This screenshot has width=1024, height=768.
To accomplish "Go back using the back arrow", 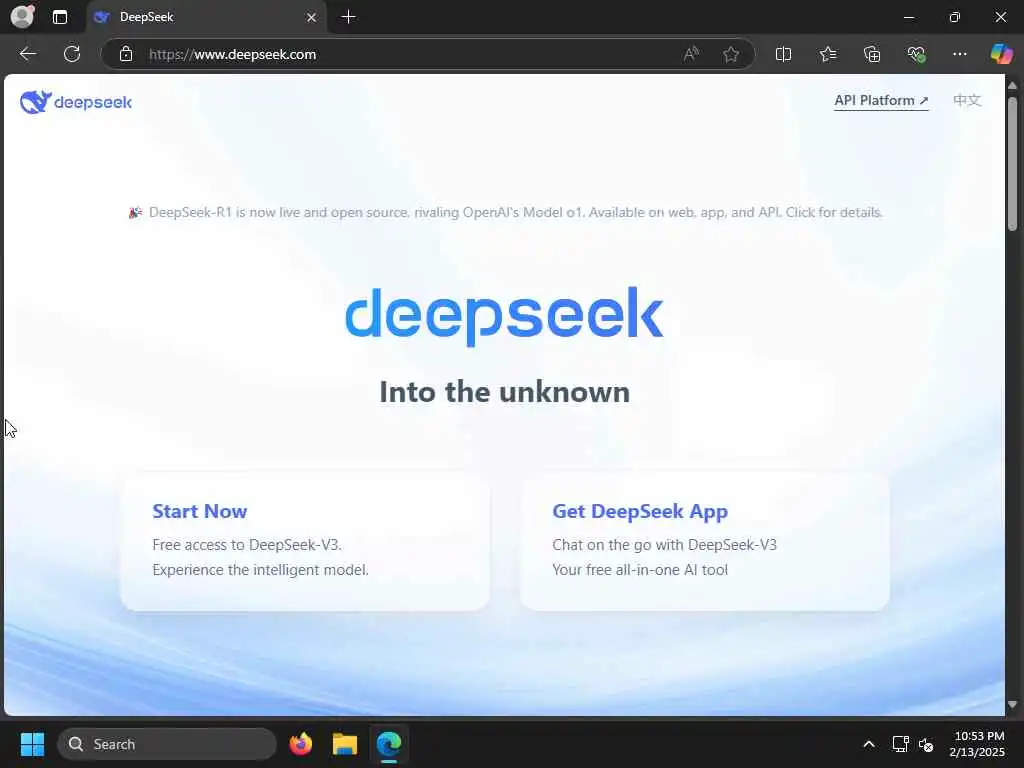I will point(27,54).
